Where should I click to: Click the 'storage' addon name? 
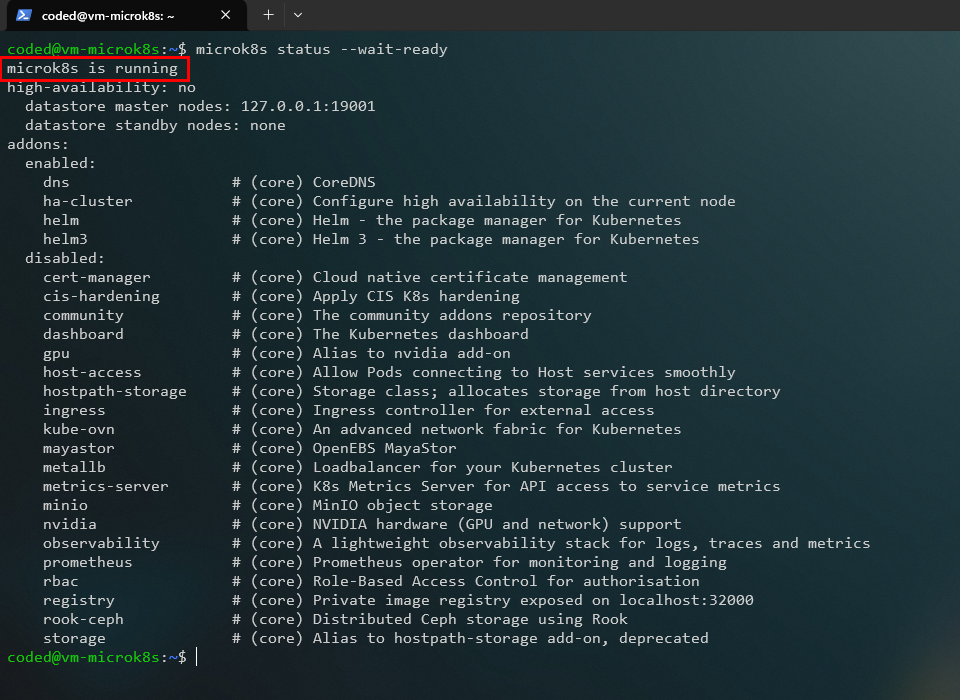74,638
